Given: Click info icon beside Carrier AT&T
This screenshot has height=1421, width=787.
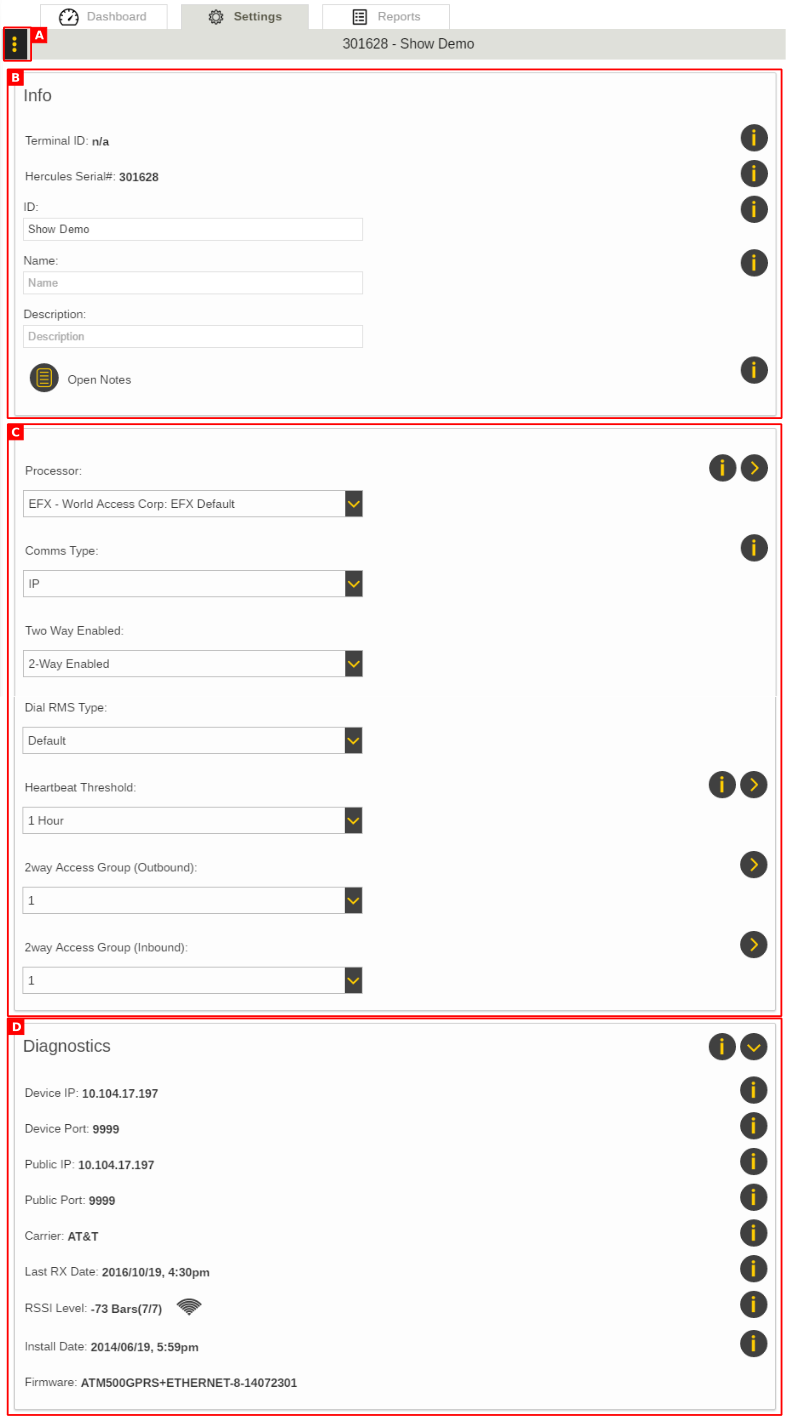Looking at the screenshot, I should click(x=754, y=1233).
